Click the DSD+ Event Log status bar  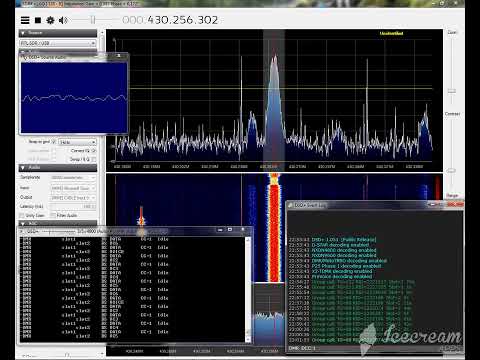[375, 348]
